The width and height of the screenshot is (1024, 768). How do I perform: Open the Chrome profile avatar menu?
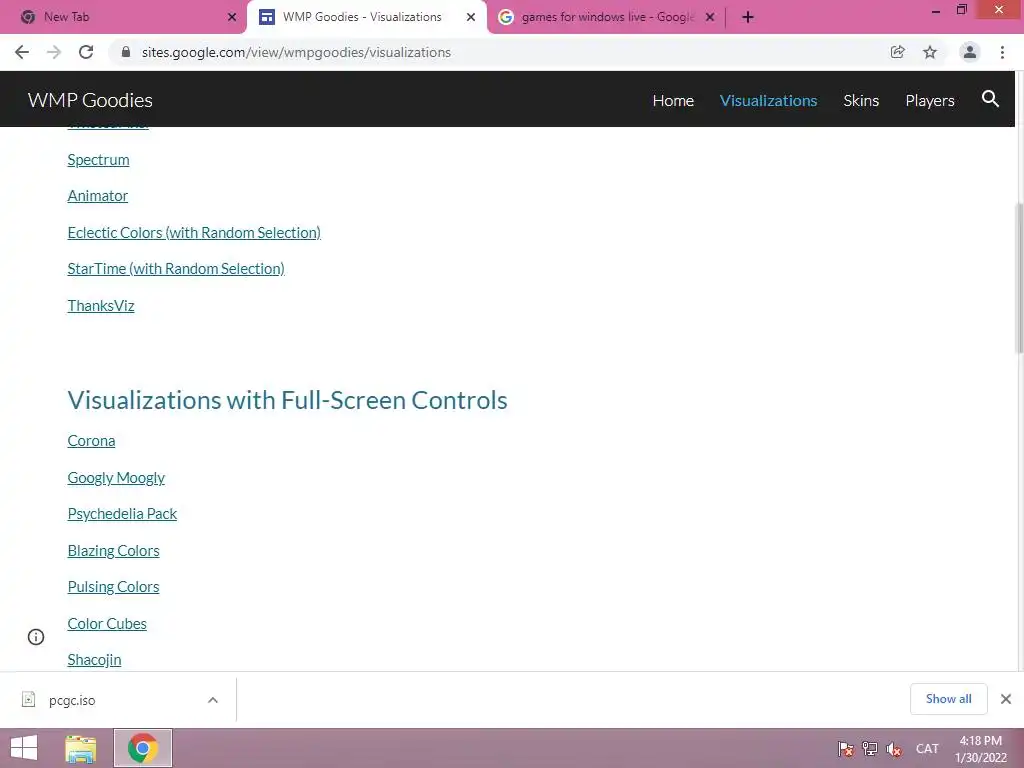pos(970,52)
